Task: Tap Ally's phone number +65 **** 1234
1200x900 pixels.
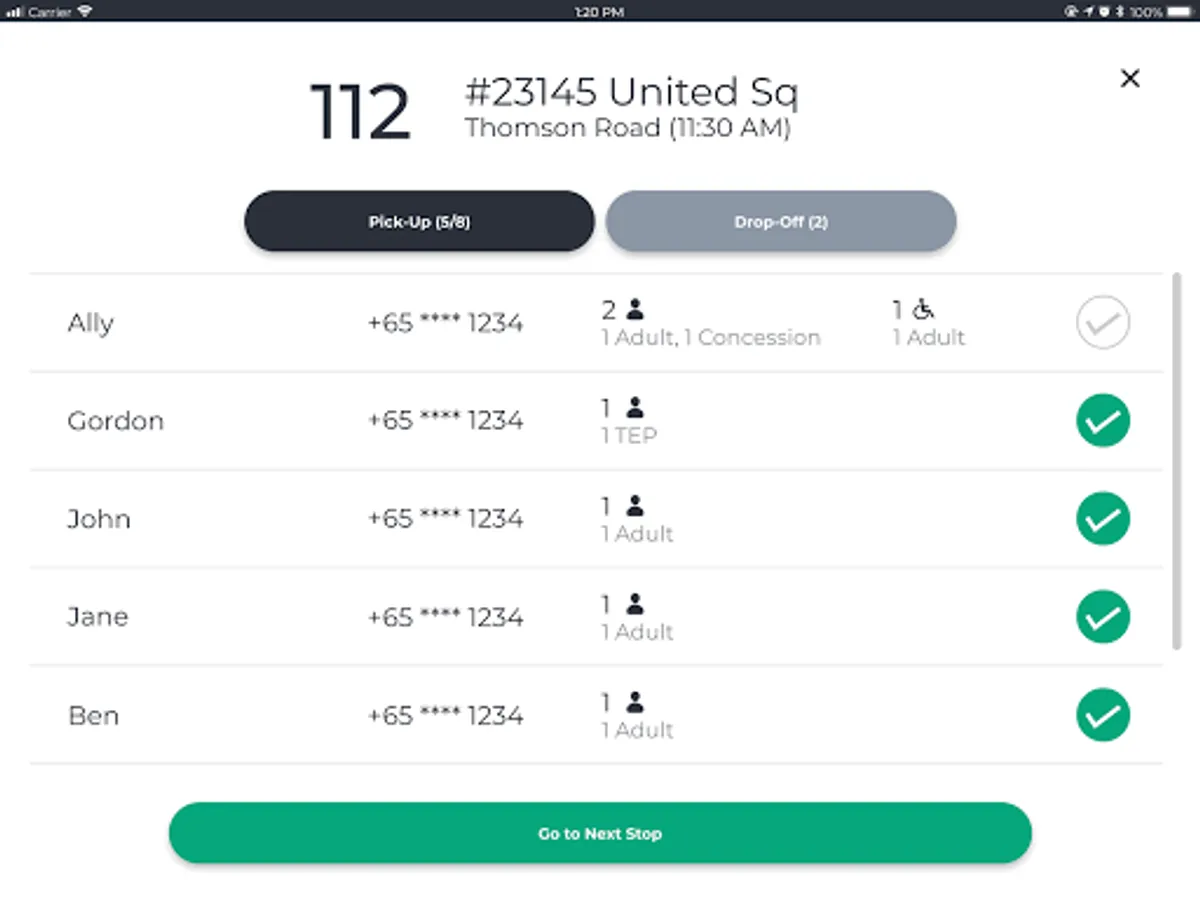Action: coord(445,323)
